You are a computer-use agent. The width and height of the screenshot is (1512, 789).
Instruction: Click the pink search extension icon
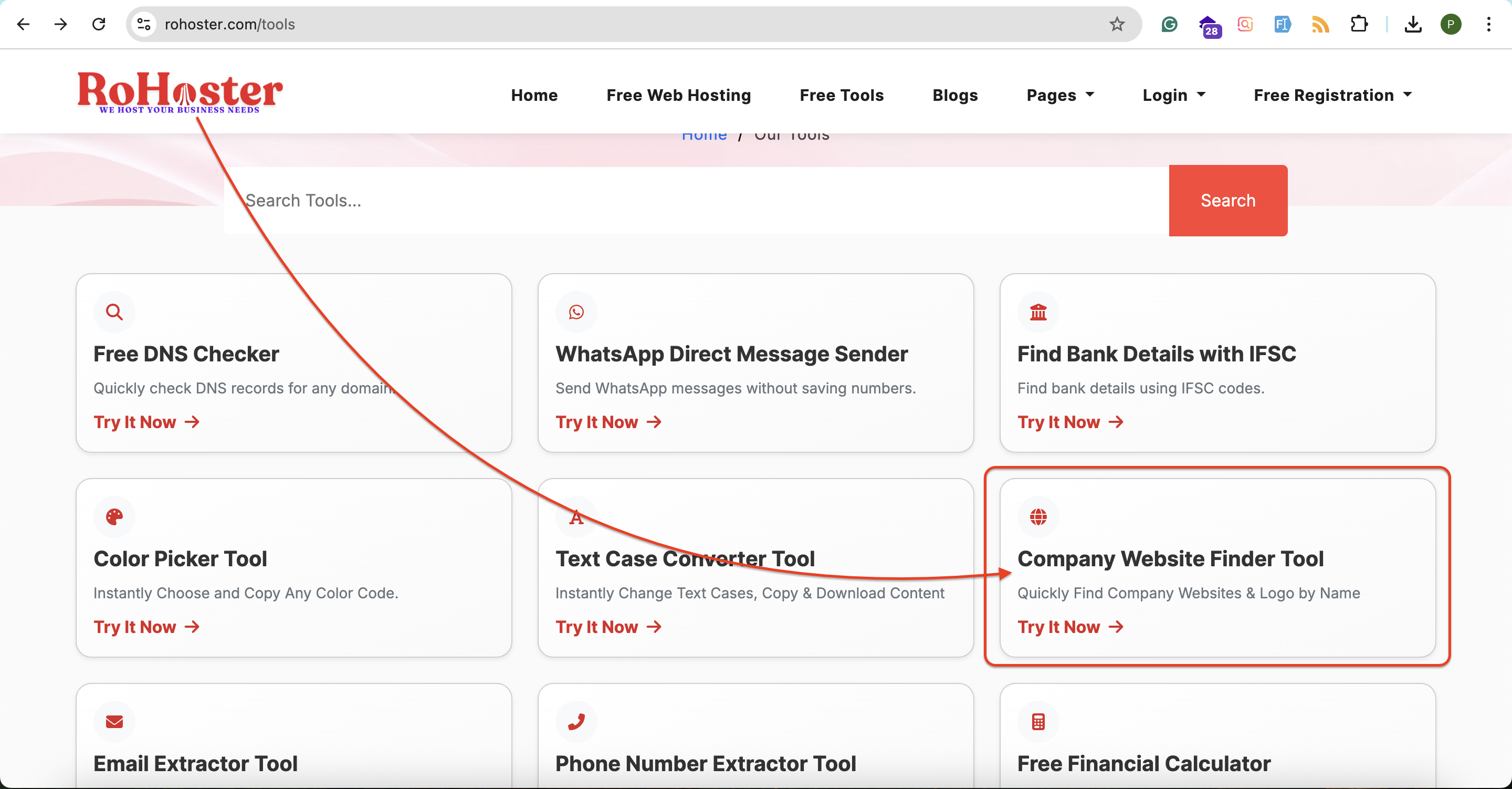coord(1245,24)
